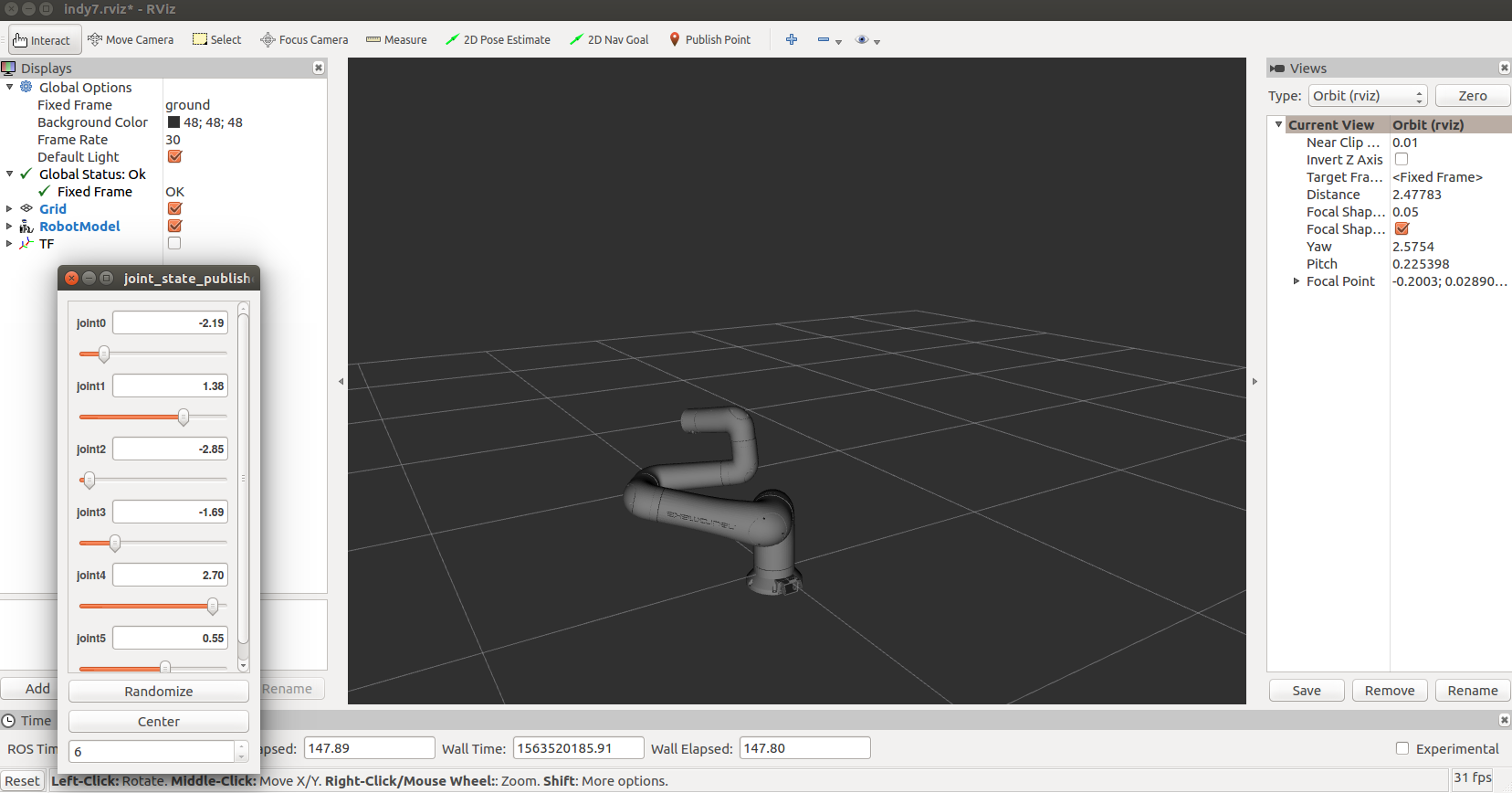Activate the 2D Pose Estimate tool

499,40
